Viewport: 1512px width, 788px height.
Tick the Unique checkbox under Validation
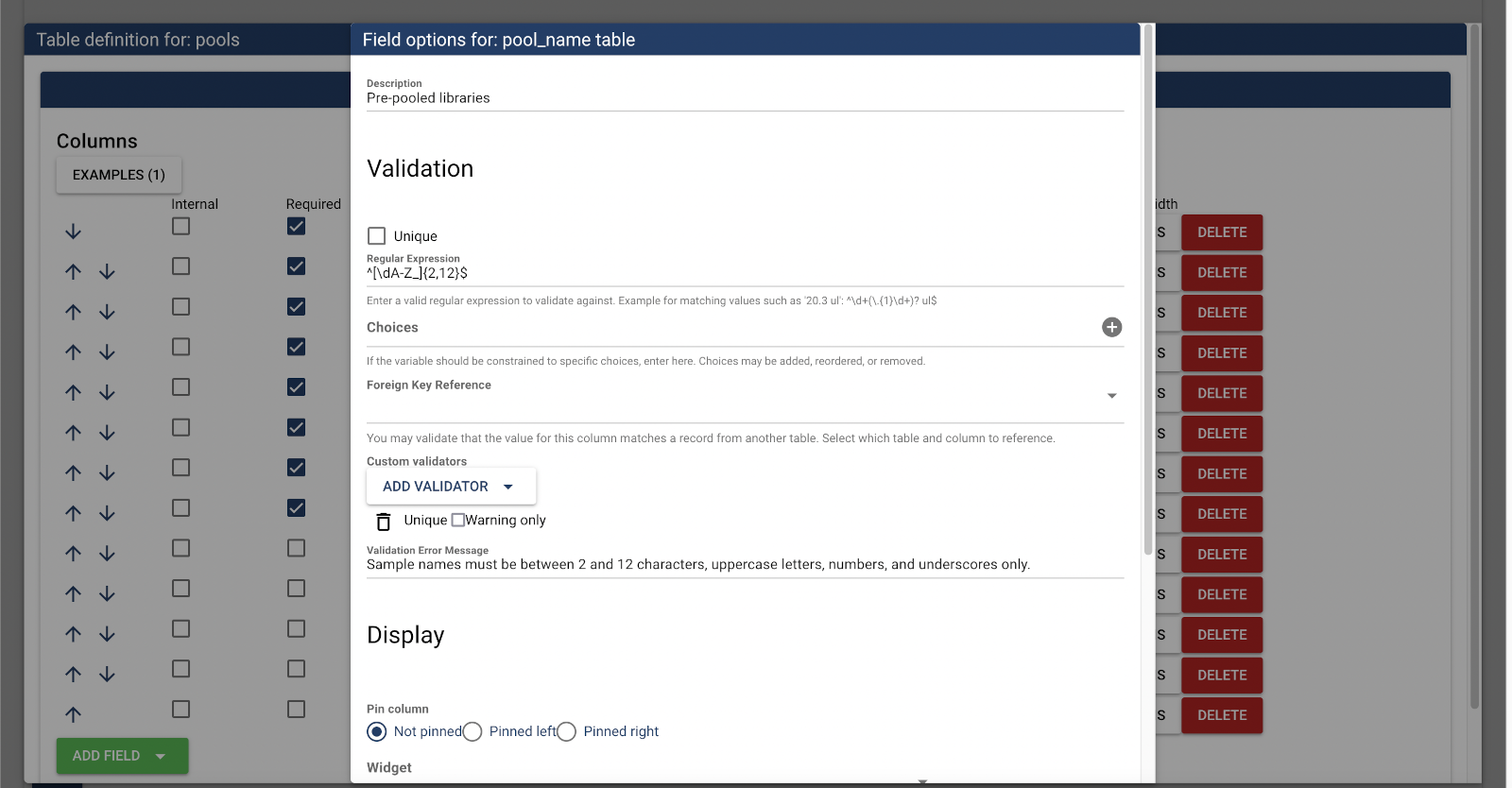coord(376,236)
